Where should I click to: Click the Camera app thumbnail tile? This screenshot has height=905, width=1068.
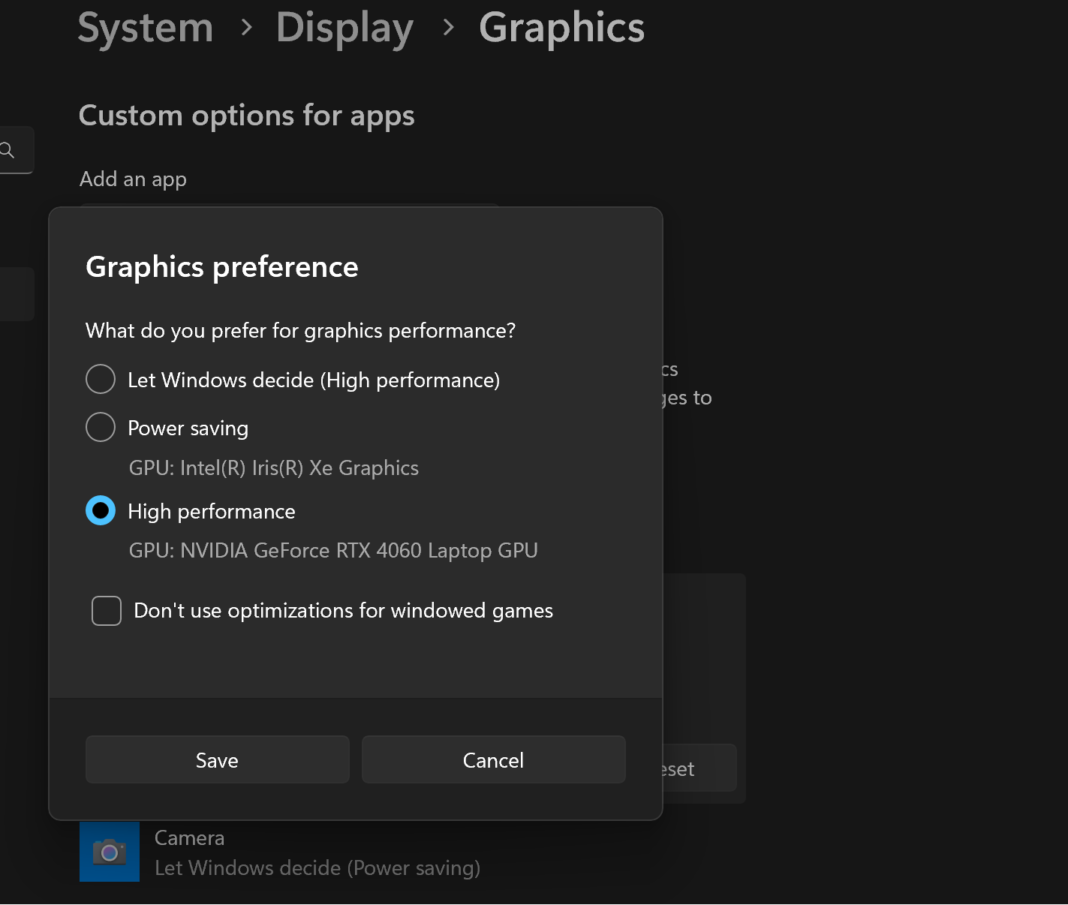[109, 851]
